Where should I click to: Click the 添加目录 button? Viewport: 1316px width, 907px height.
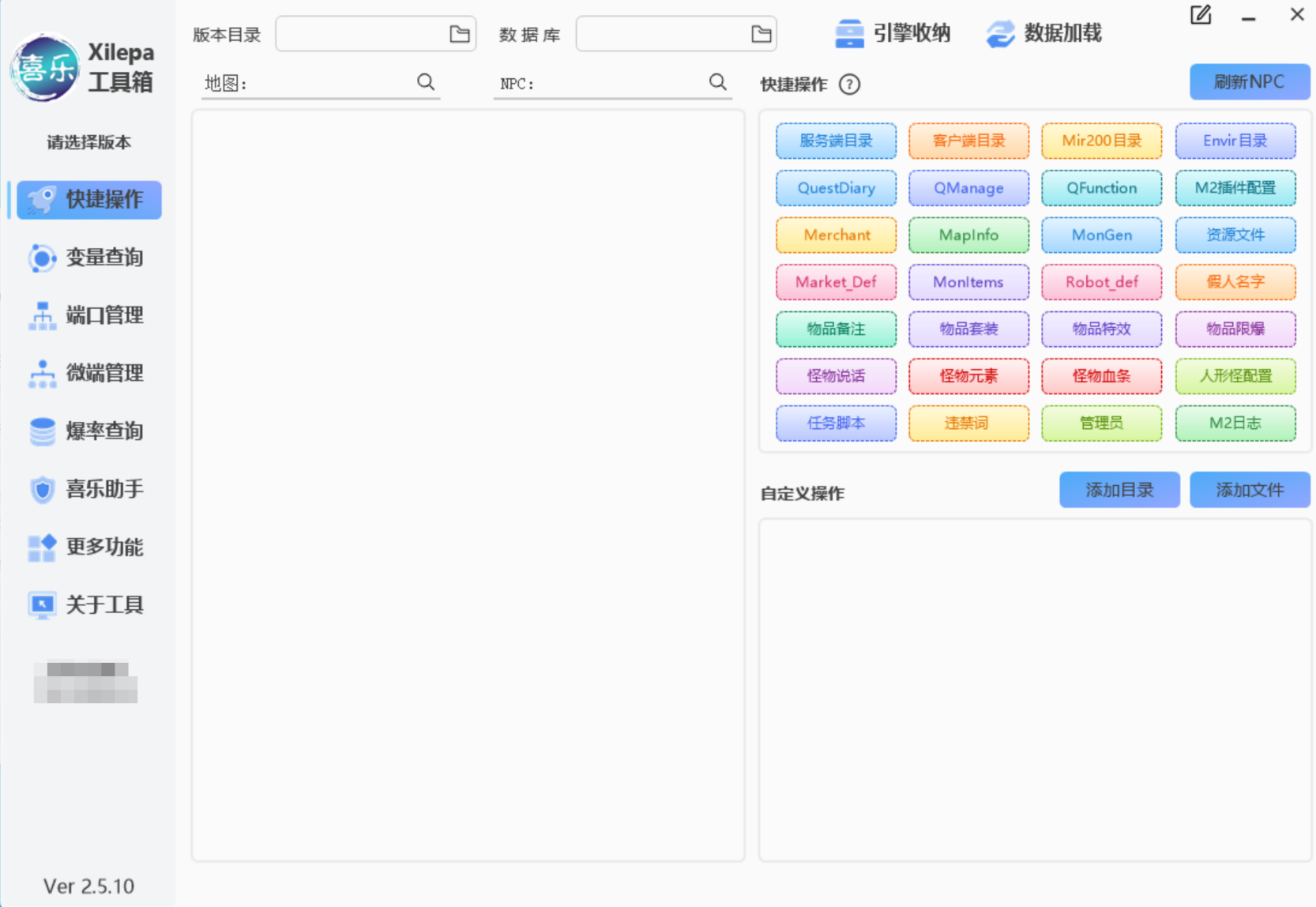coord(1119,490)
